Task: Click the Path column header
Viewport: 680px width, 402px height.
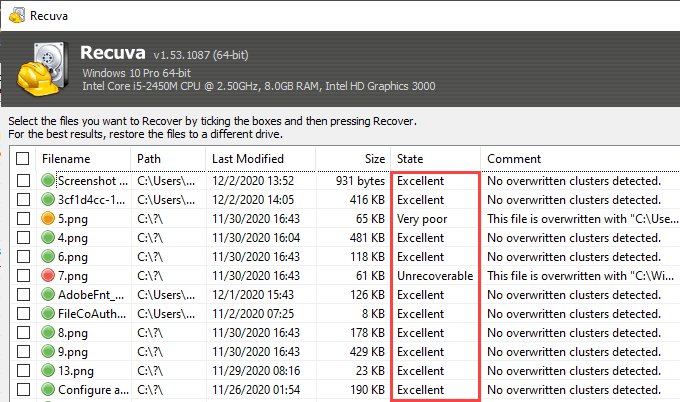Action: click(x=149, y=159)
